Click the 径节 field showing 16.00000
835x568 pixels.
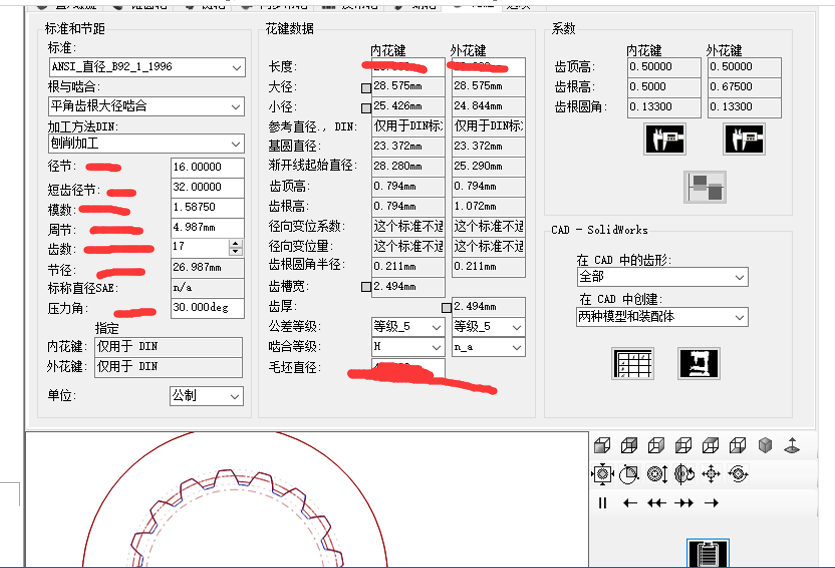point(208,167)
